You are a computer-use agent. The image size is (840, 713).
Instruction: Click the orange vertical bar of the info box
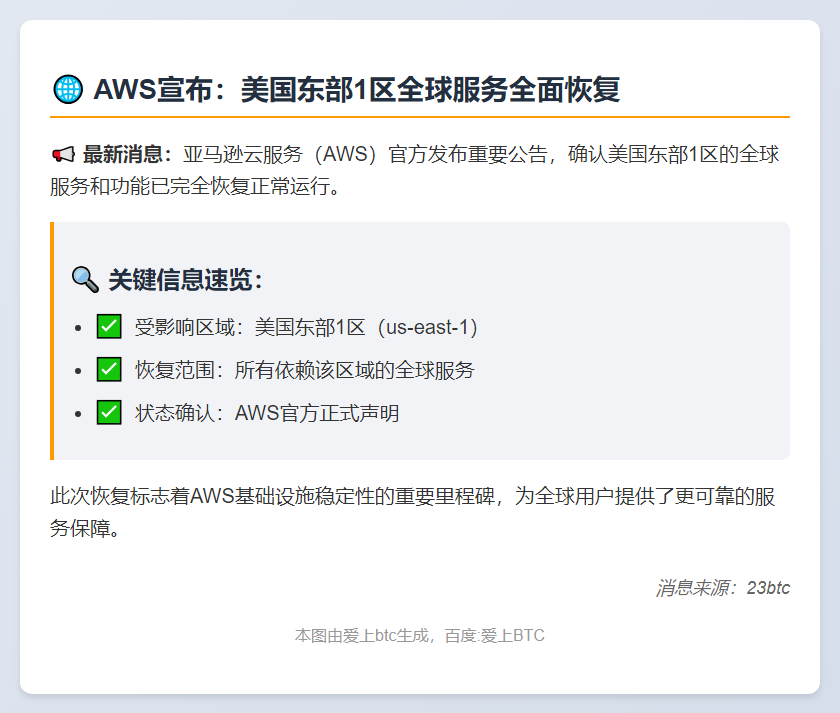tap(52, 340)
